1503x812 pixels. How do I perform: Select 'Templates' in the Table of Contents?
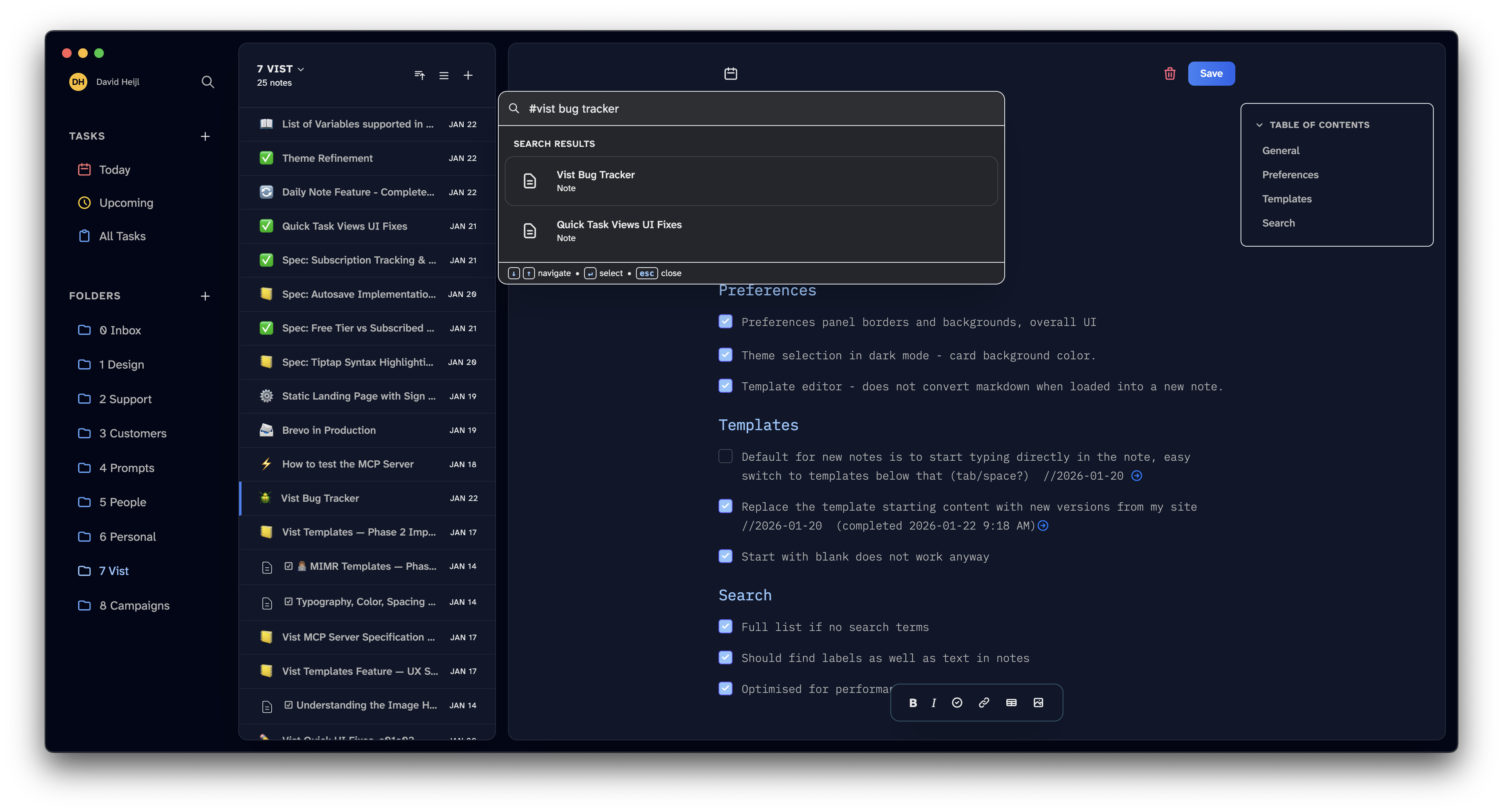click(x=1287, y=198)
